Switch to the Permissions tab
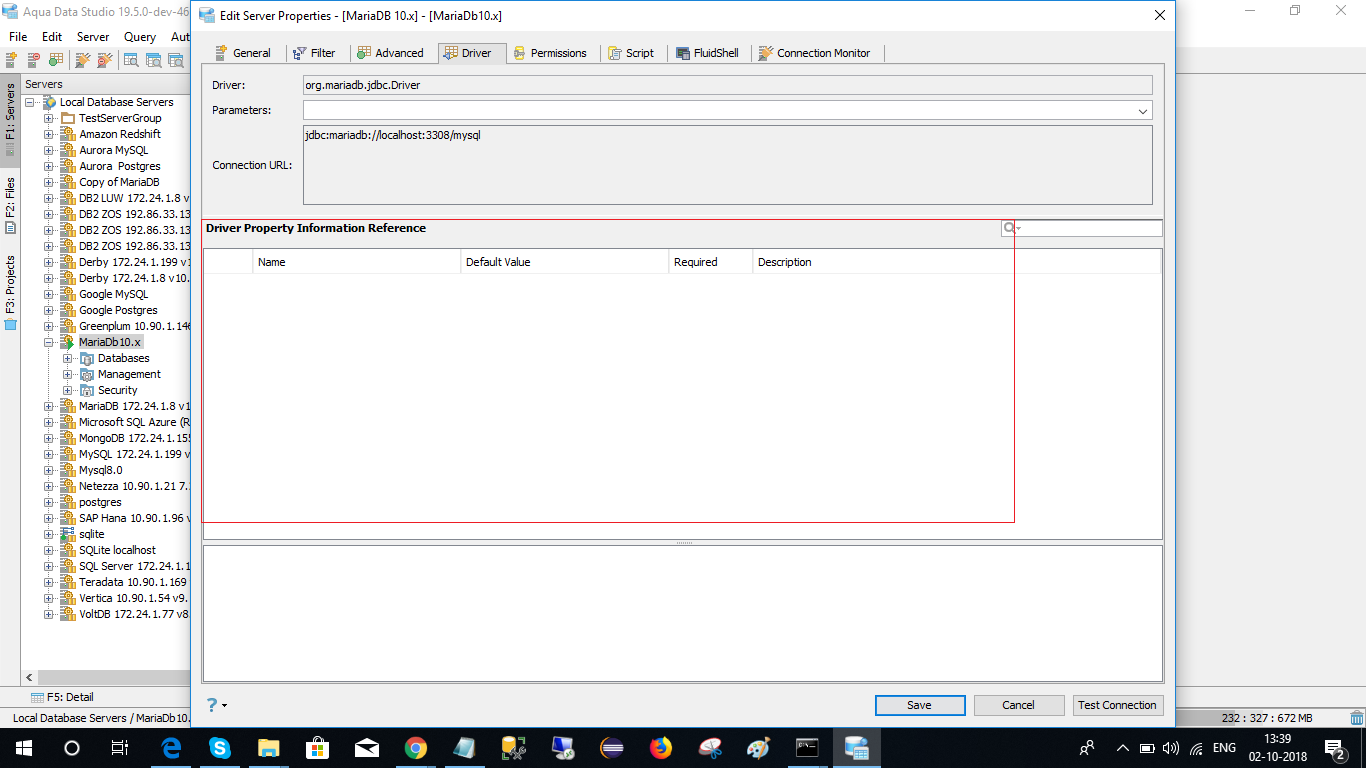The image size is (1366, 768). pyautogui.click(x=550, y=53)
